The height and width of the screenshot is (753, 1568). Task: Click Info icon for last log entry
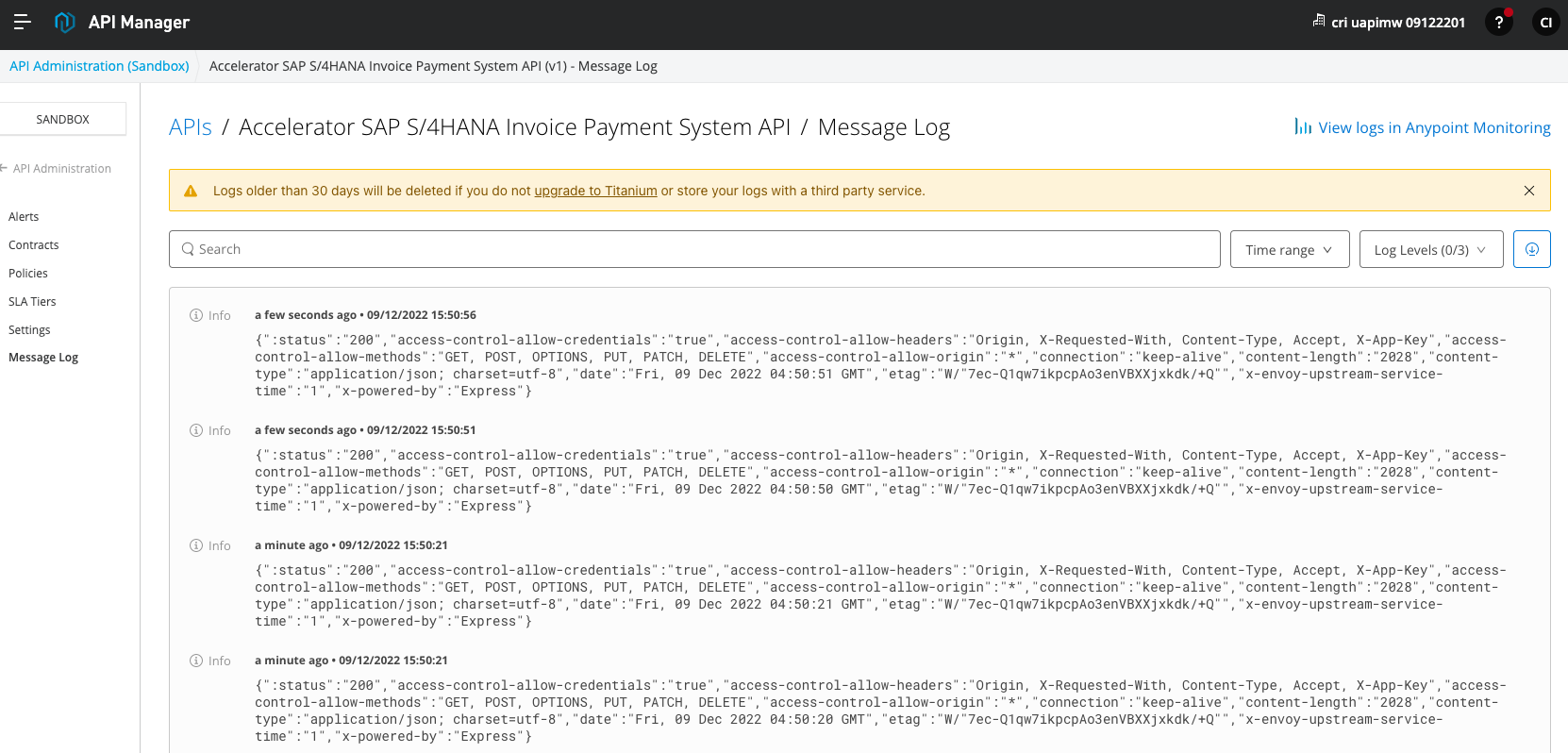196,661
